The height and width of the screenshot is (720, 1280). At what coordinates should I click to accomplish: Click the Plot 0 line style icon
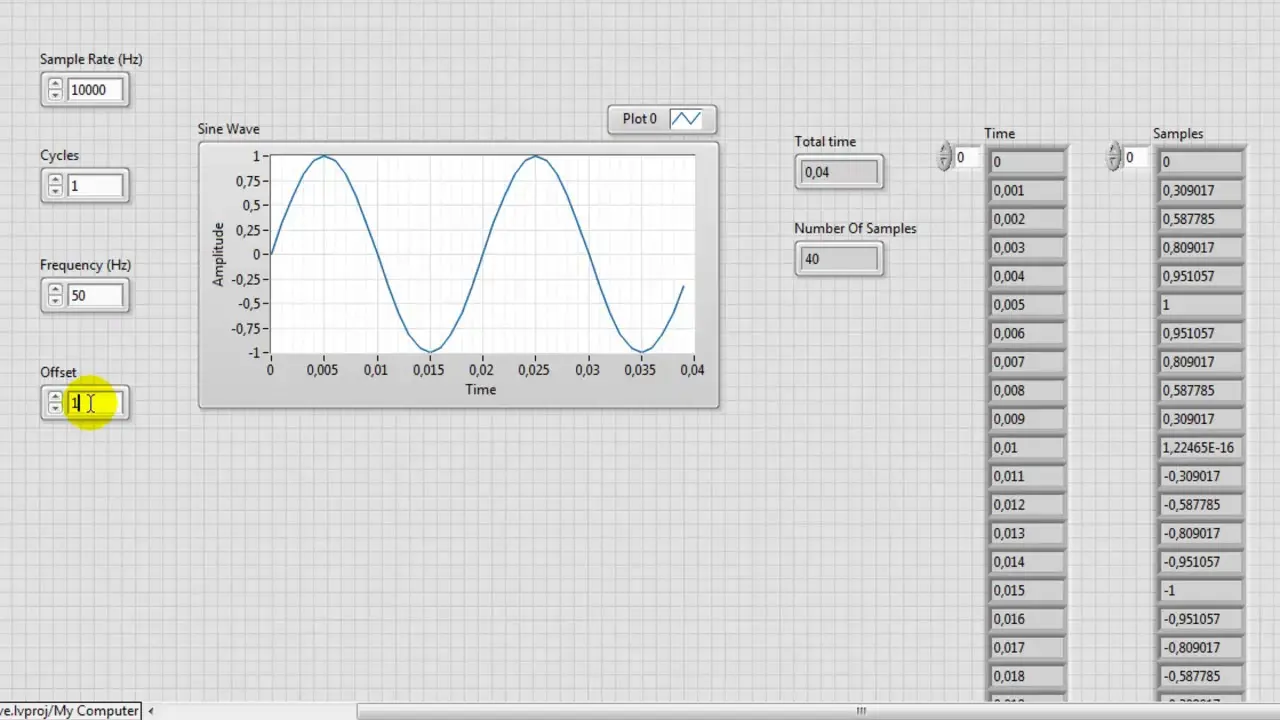(x=686, y=118)
